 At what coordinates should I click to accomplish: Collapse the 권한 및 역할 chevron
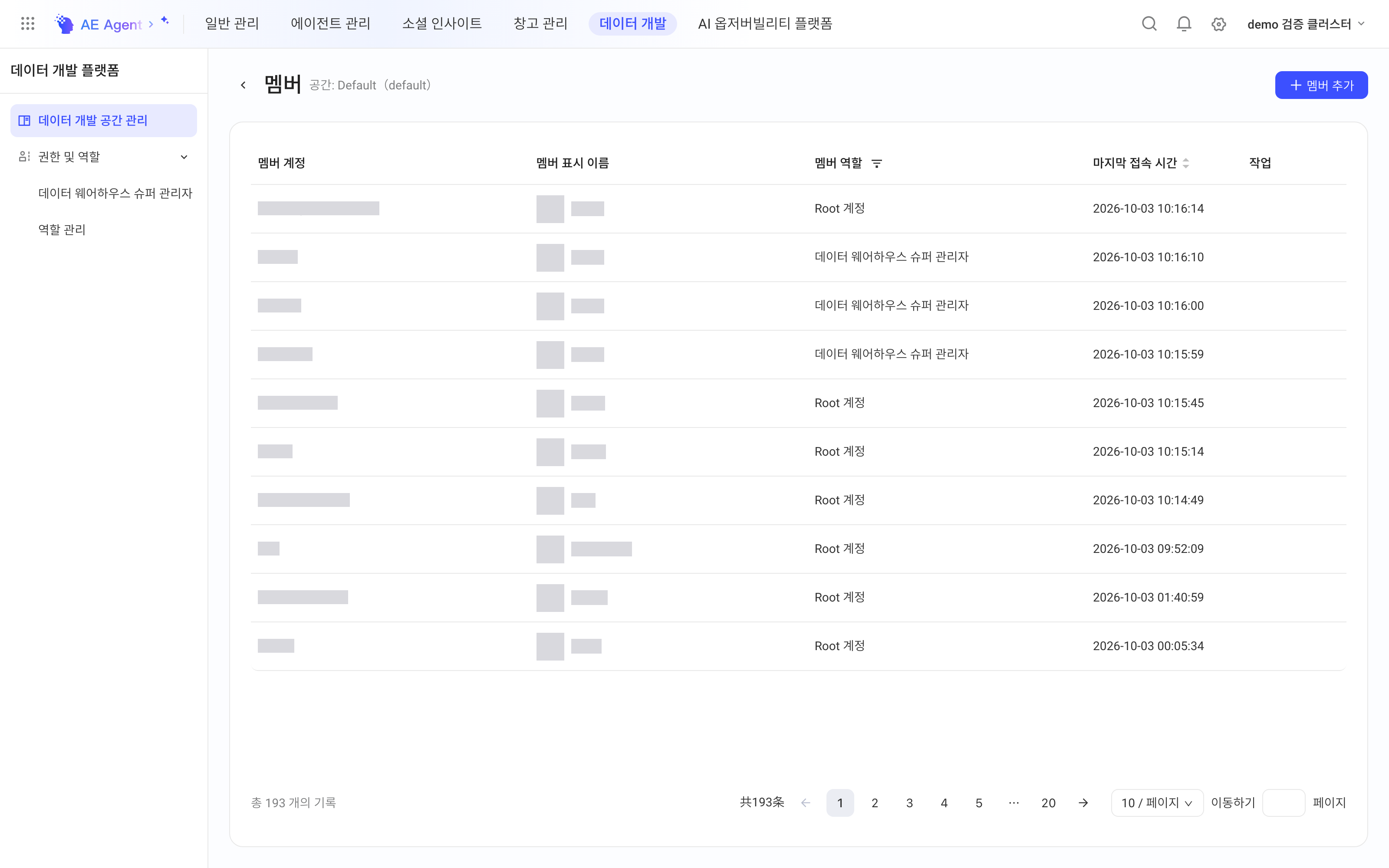tap(184, 157)
